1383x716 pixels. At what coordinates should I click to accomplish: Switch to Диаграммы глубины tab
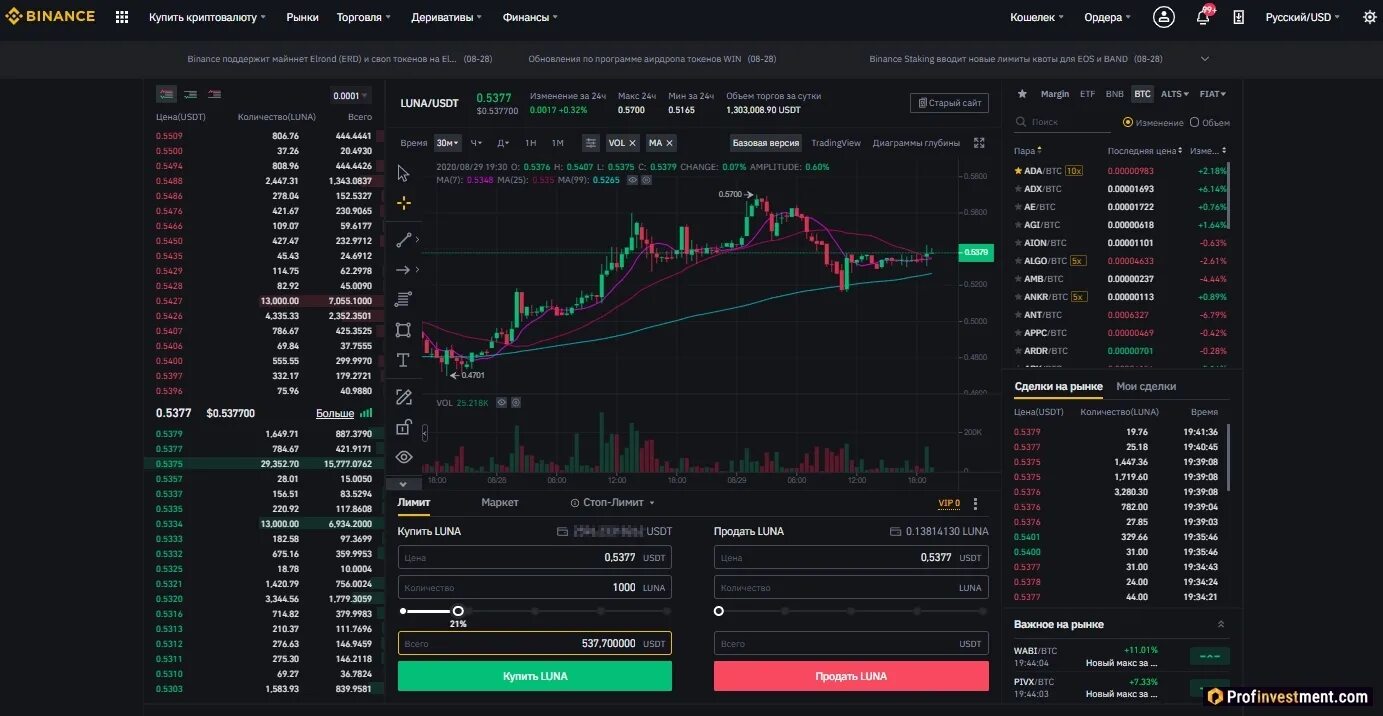(916, 143)
